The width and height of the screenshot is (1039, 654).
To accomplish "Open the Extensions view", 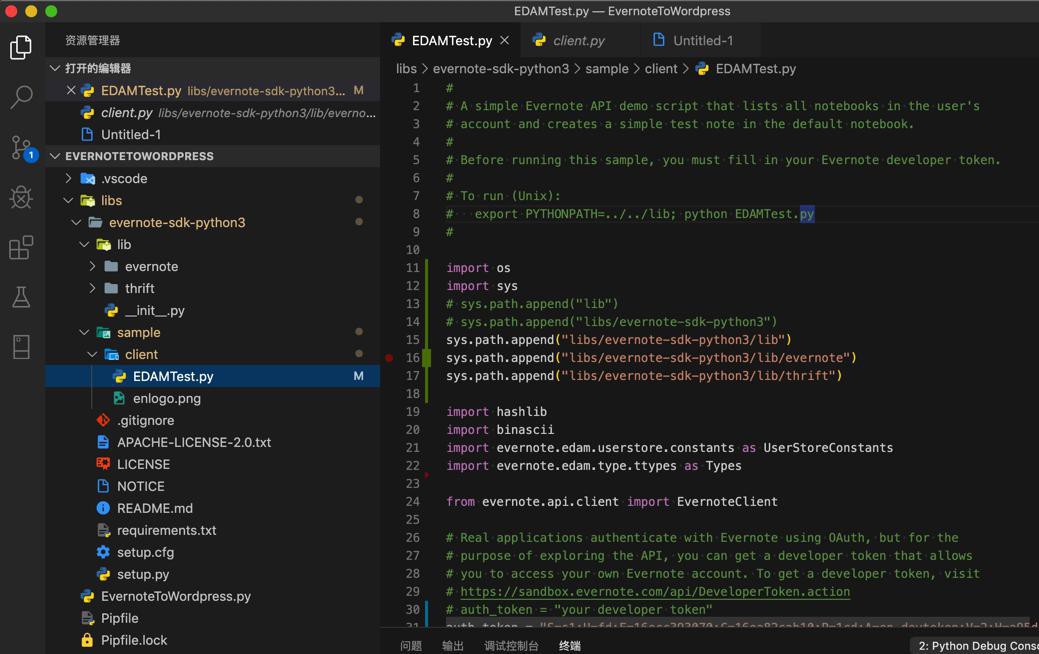I will click(x=21, y=247).
